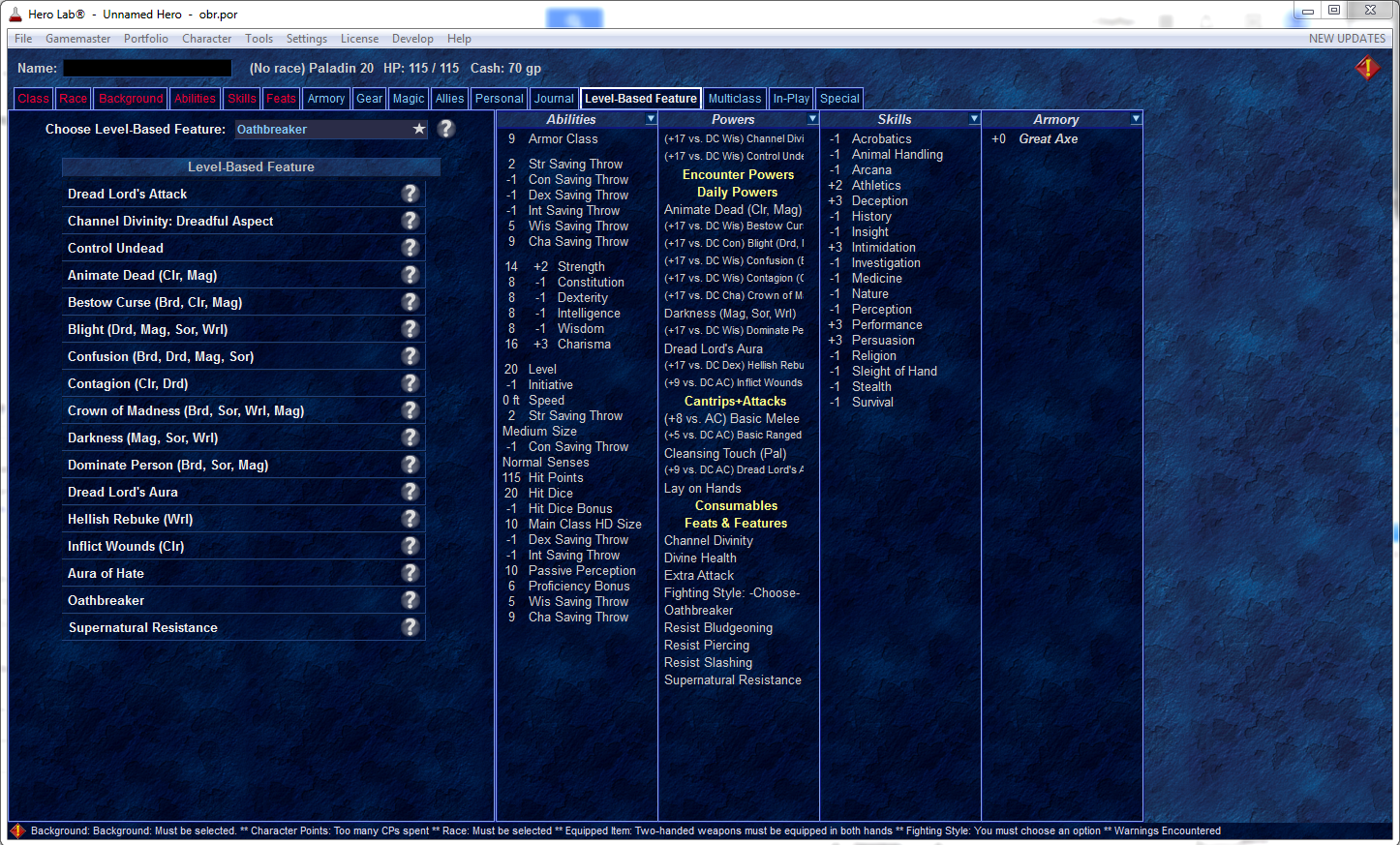1400x845 pixels.
Task: Switch to the Multiclass tab
Action: pyautogui.click(x=735, y=99)
